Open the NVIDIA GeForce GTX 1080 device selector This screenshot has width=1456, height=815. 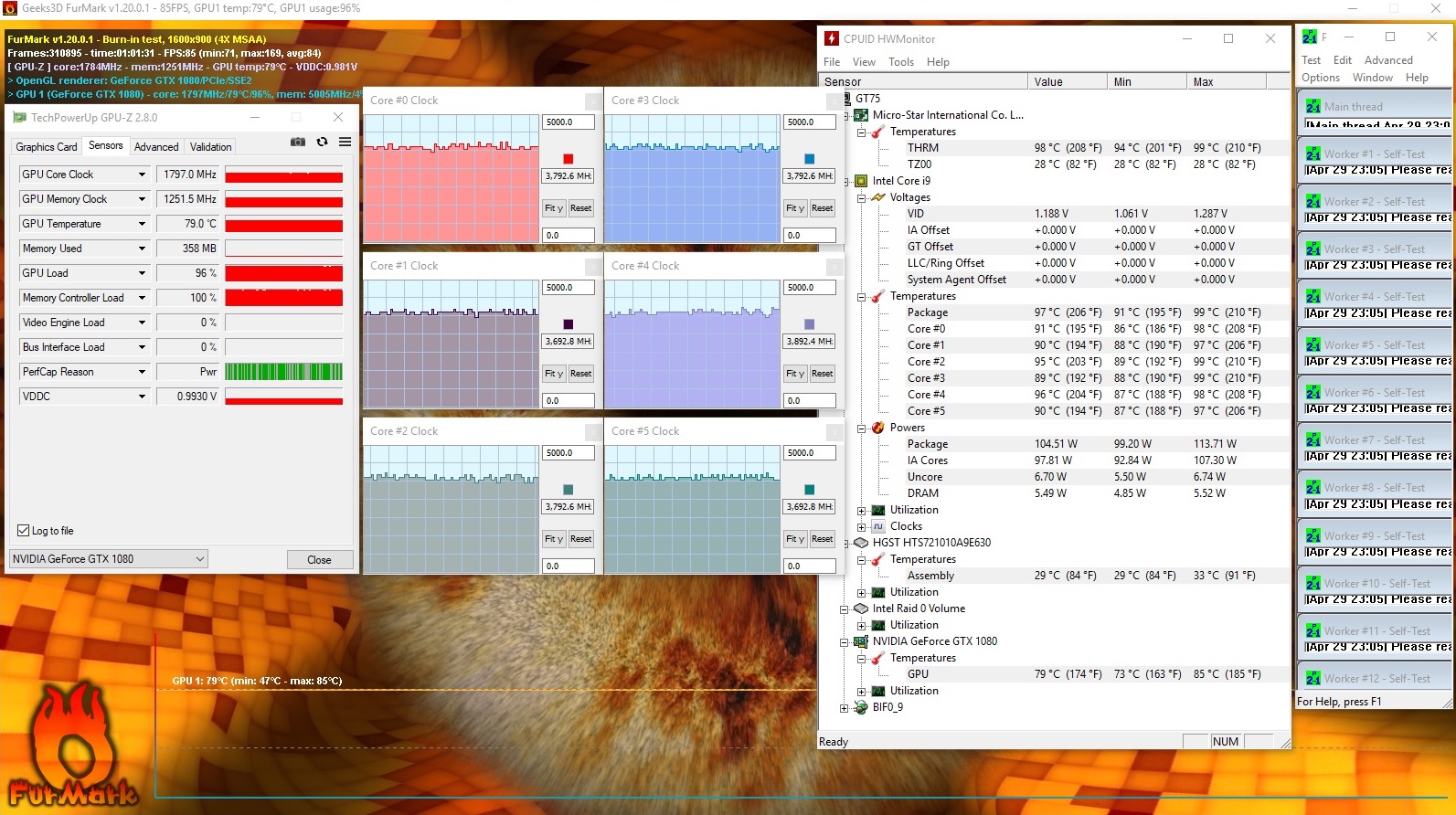coord(109,559)
